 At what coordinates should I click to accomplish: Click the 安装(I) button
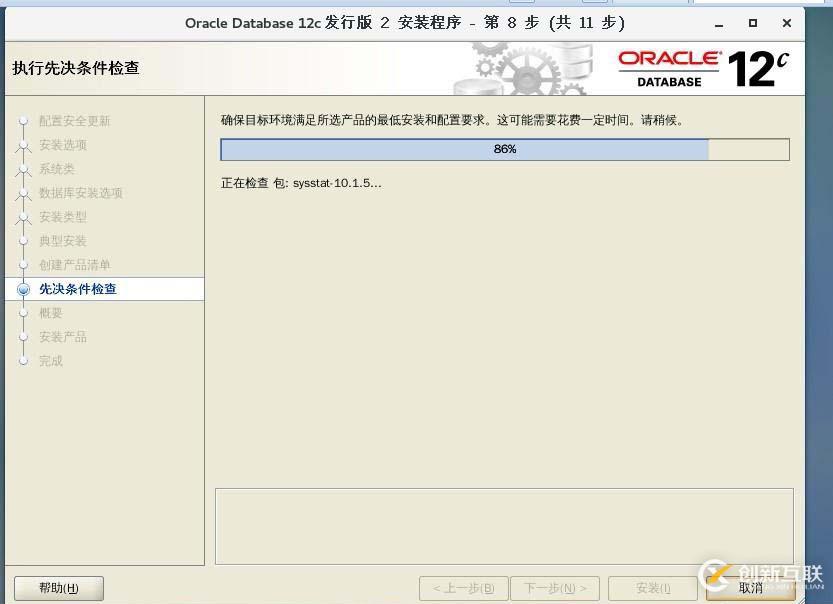(x=652, y=588)
